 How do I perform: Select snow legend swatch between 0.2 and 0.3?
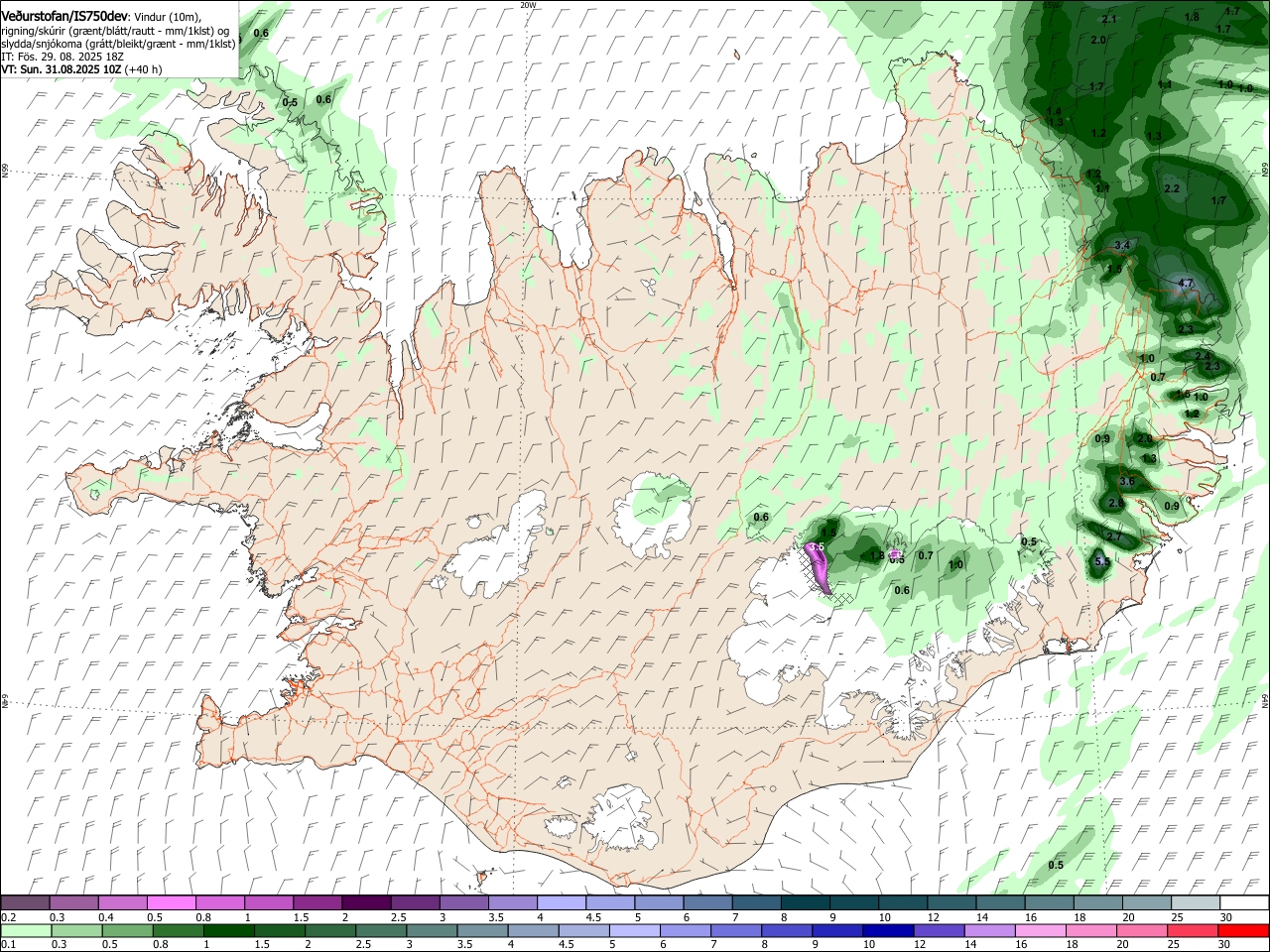(x=26, y=904)
